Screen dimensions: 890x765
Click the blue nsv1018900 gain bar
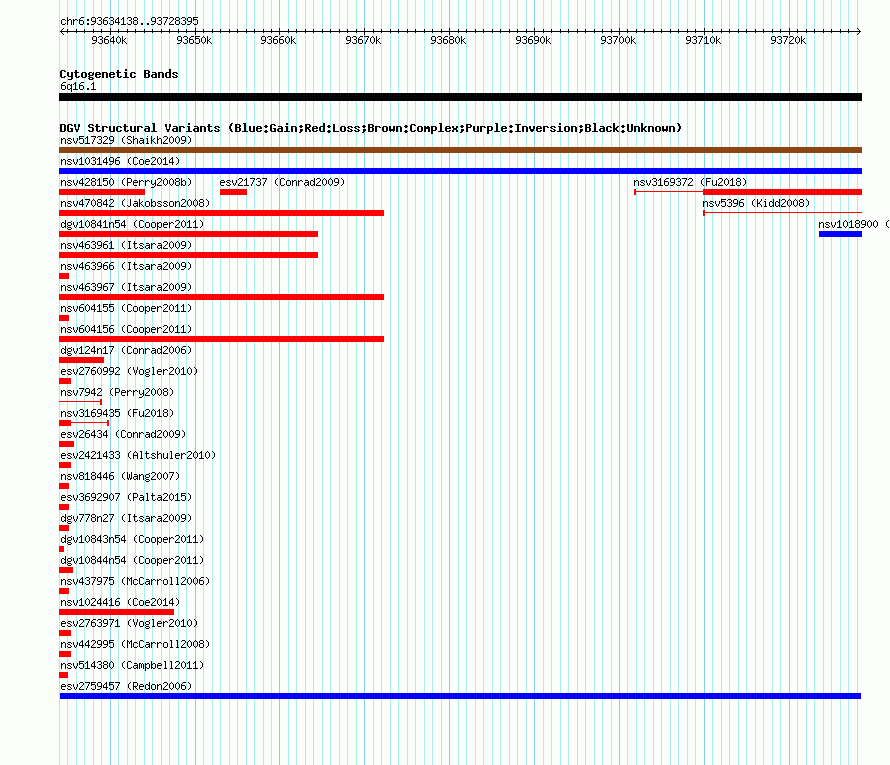tap(840, 234)
